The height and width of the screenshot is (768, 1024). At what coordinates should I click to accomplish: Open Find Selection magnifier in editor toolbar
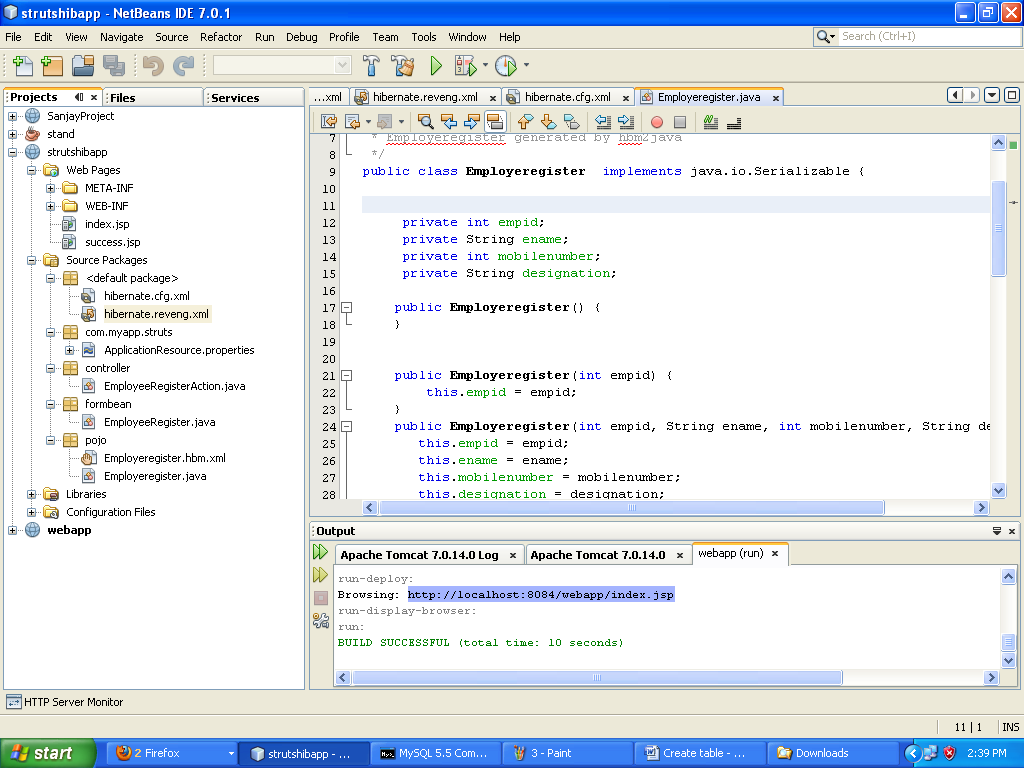(x=425, y=121)
